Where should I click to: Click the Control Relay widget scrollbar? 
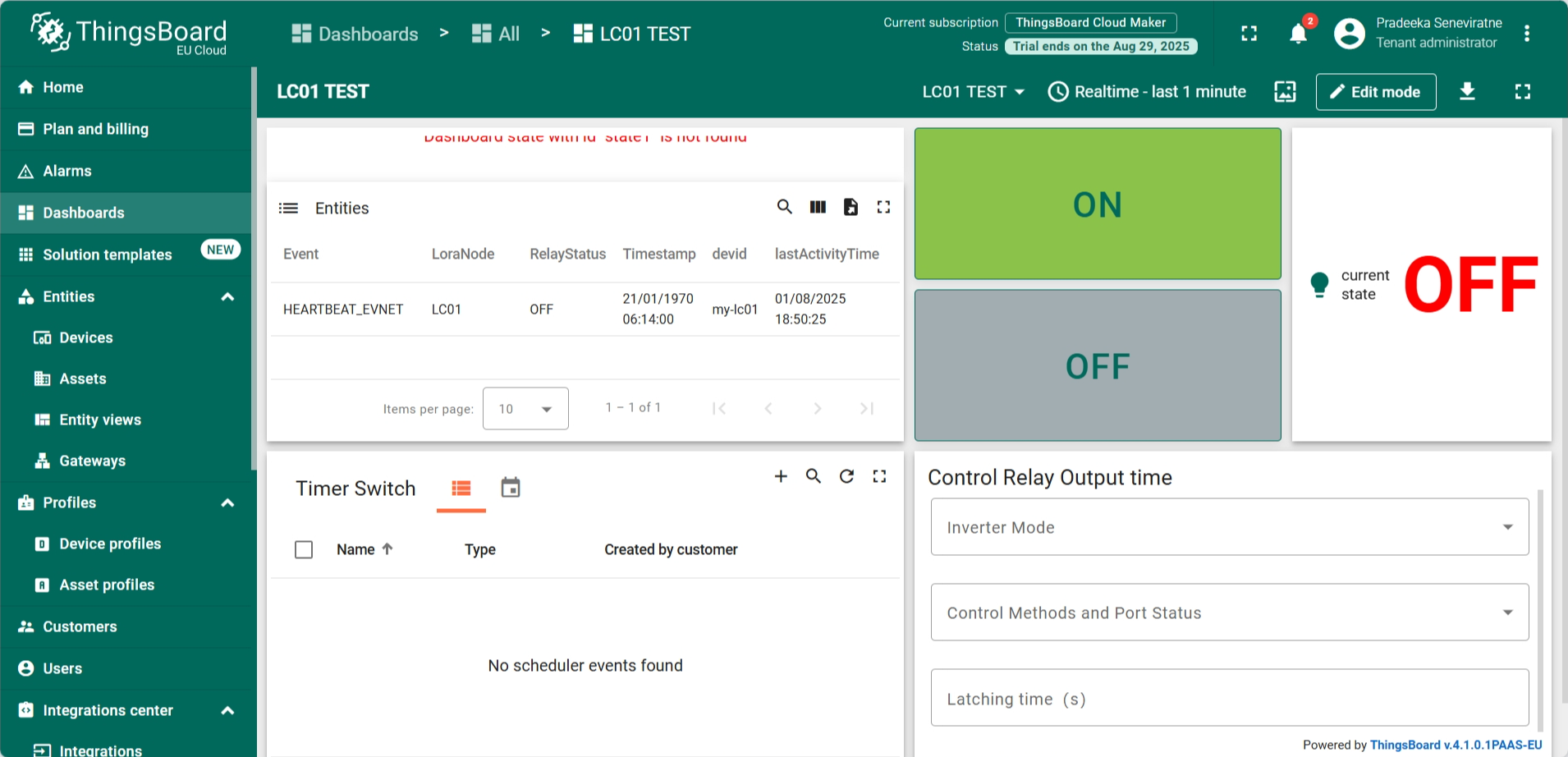tap(1541, 610)
